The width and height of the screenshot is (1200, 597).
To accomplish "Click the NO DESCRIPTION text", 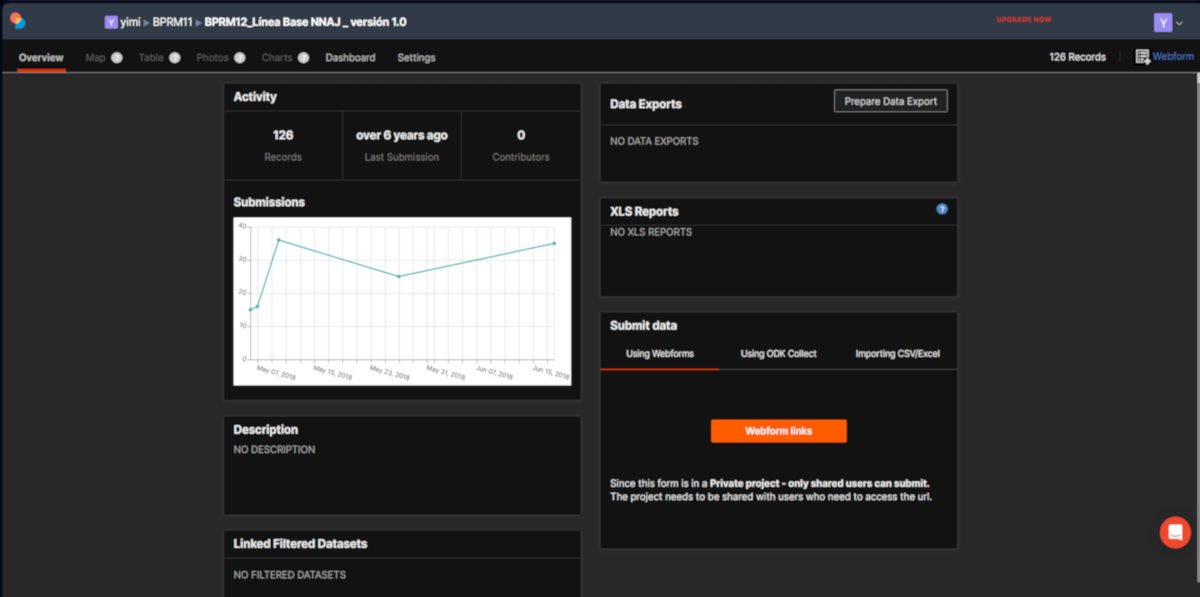I will pos(274,449).
